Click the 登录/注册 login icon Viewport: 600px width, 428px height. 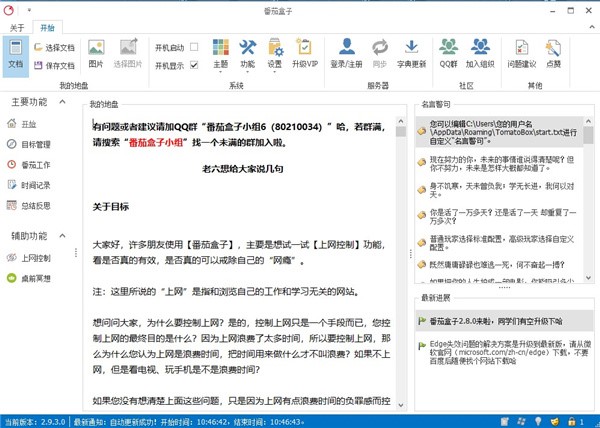point(345,54)
